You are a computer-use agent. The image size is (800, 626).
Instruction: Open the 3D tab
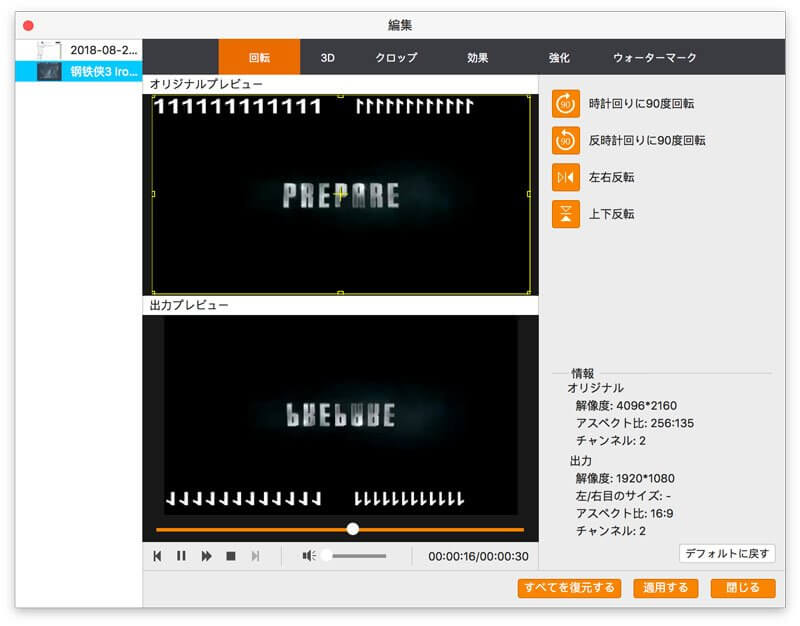(x=328, y=58)
